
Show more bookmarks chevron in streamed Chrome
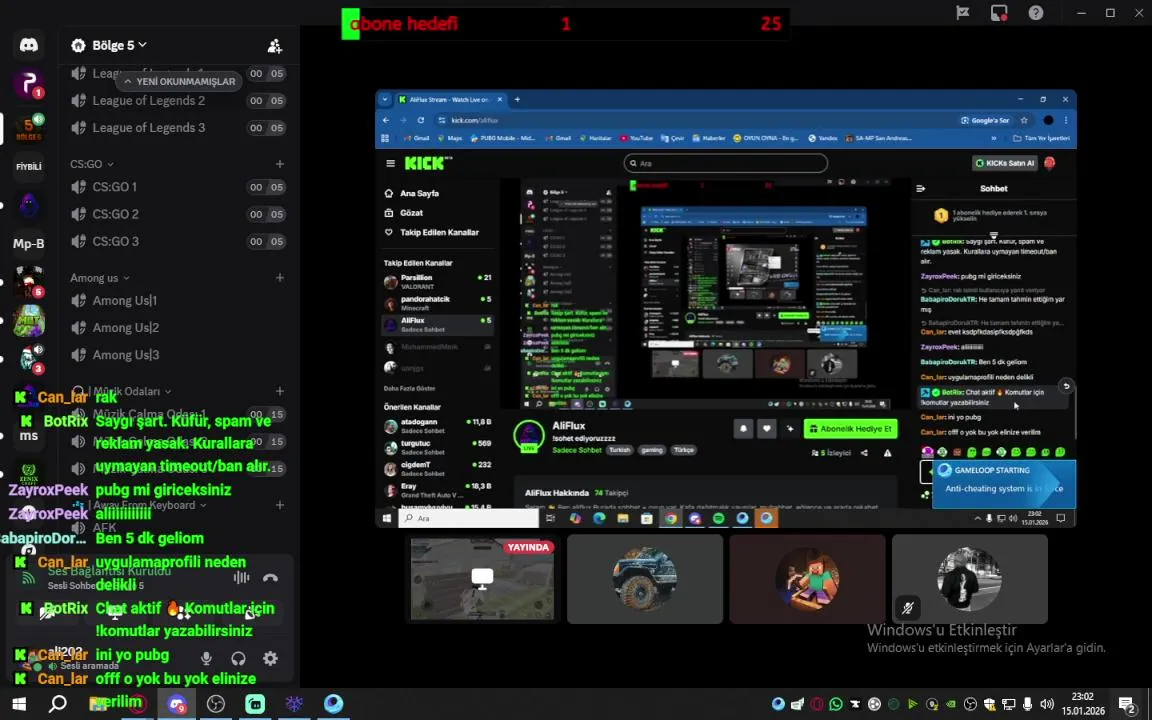click(994, 138)
